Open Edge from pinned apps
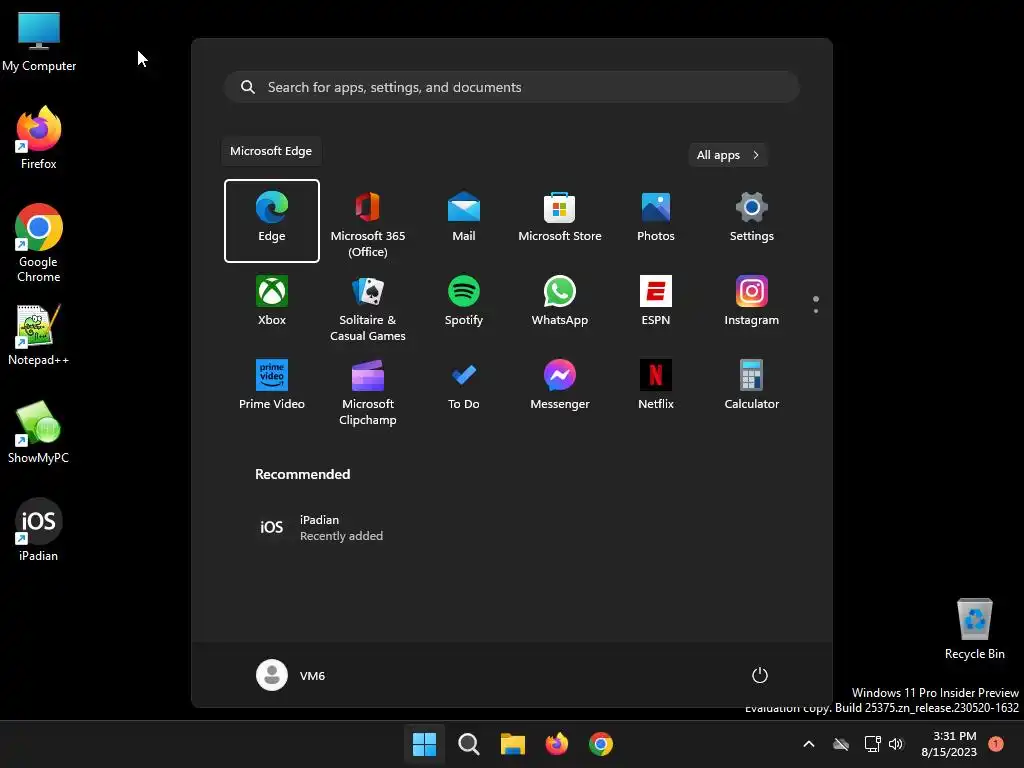This screenshot has height=768, width=1024. point(272,221)
